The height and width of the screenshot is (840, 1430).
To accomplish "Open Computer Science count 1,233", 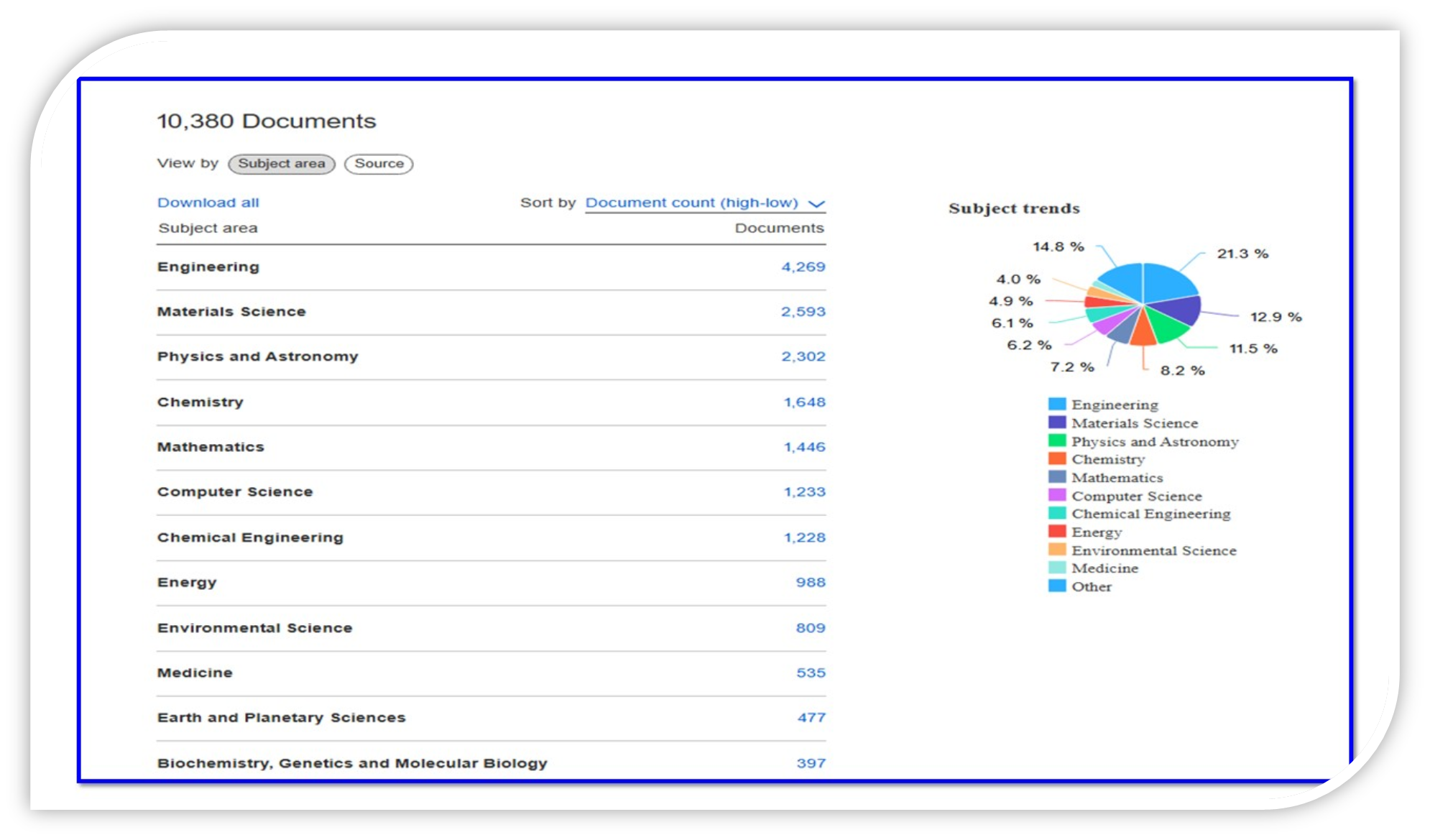I will 804,492.
